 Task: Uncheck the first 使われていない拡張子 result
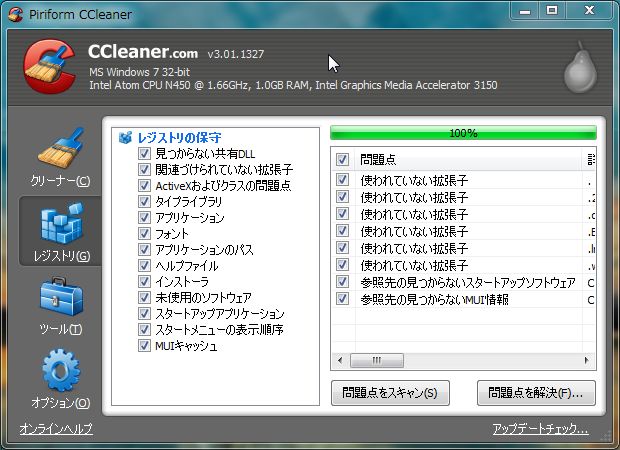pyautogui.click(x=342, y=180)
